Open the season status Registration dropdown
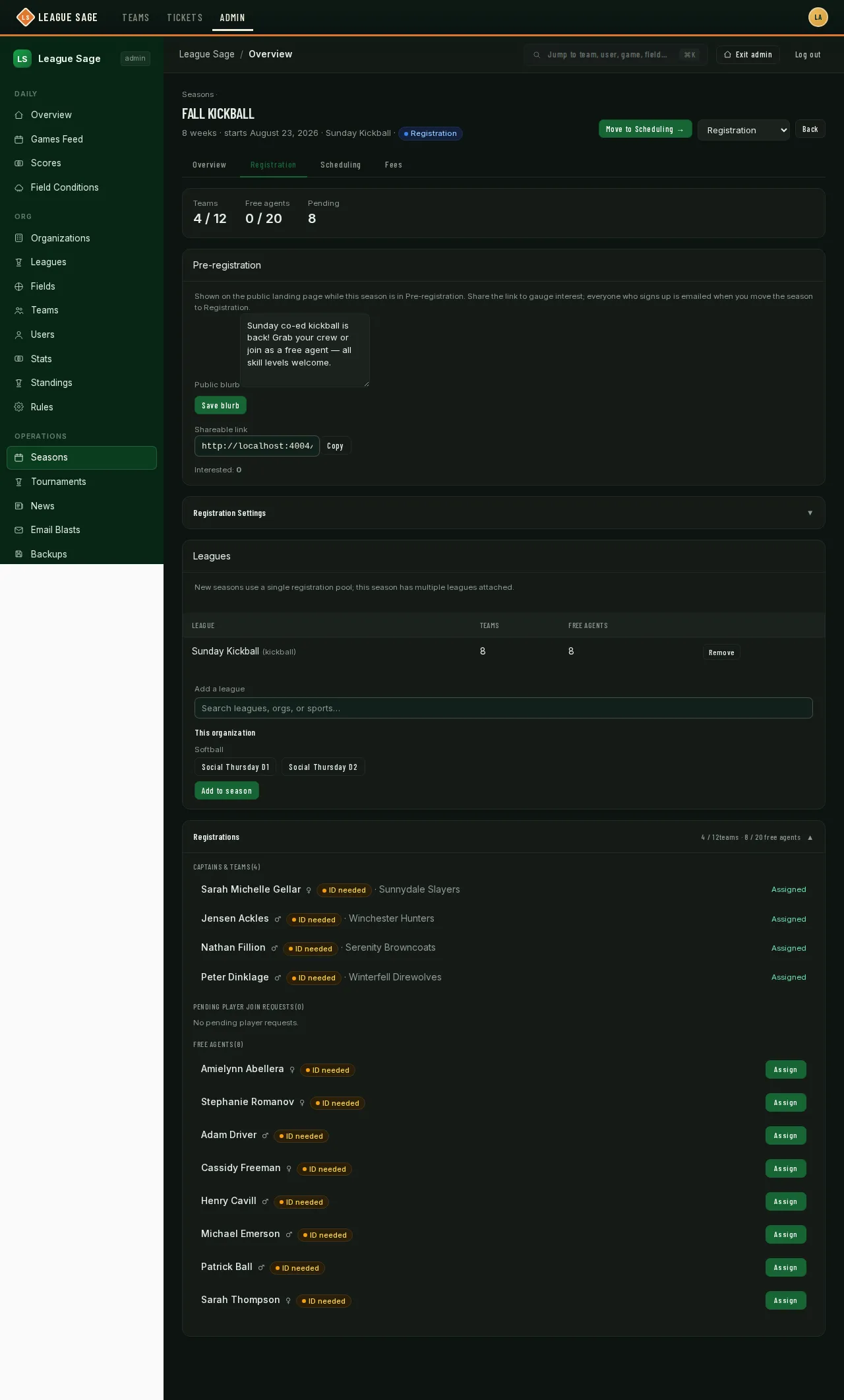844x1400 pixels. click(744, 130)
